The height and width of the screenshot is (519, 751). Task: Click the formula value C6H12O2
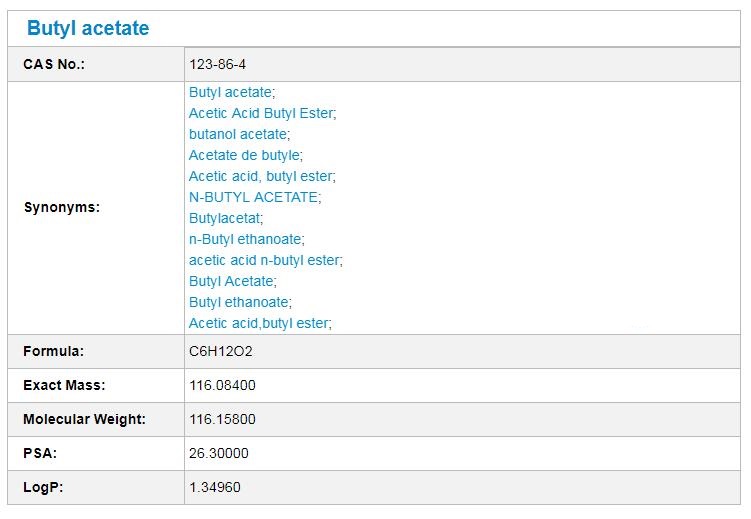220,351
